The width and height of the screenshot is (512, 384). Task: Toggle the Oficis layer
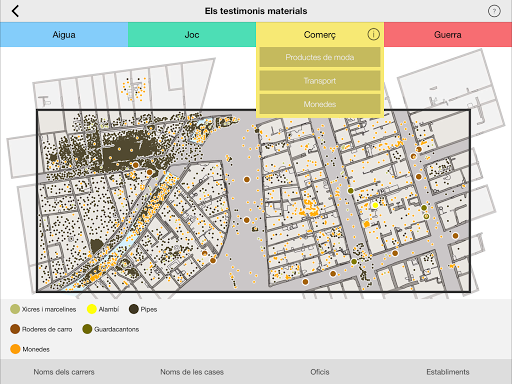tap(320, 372)
